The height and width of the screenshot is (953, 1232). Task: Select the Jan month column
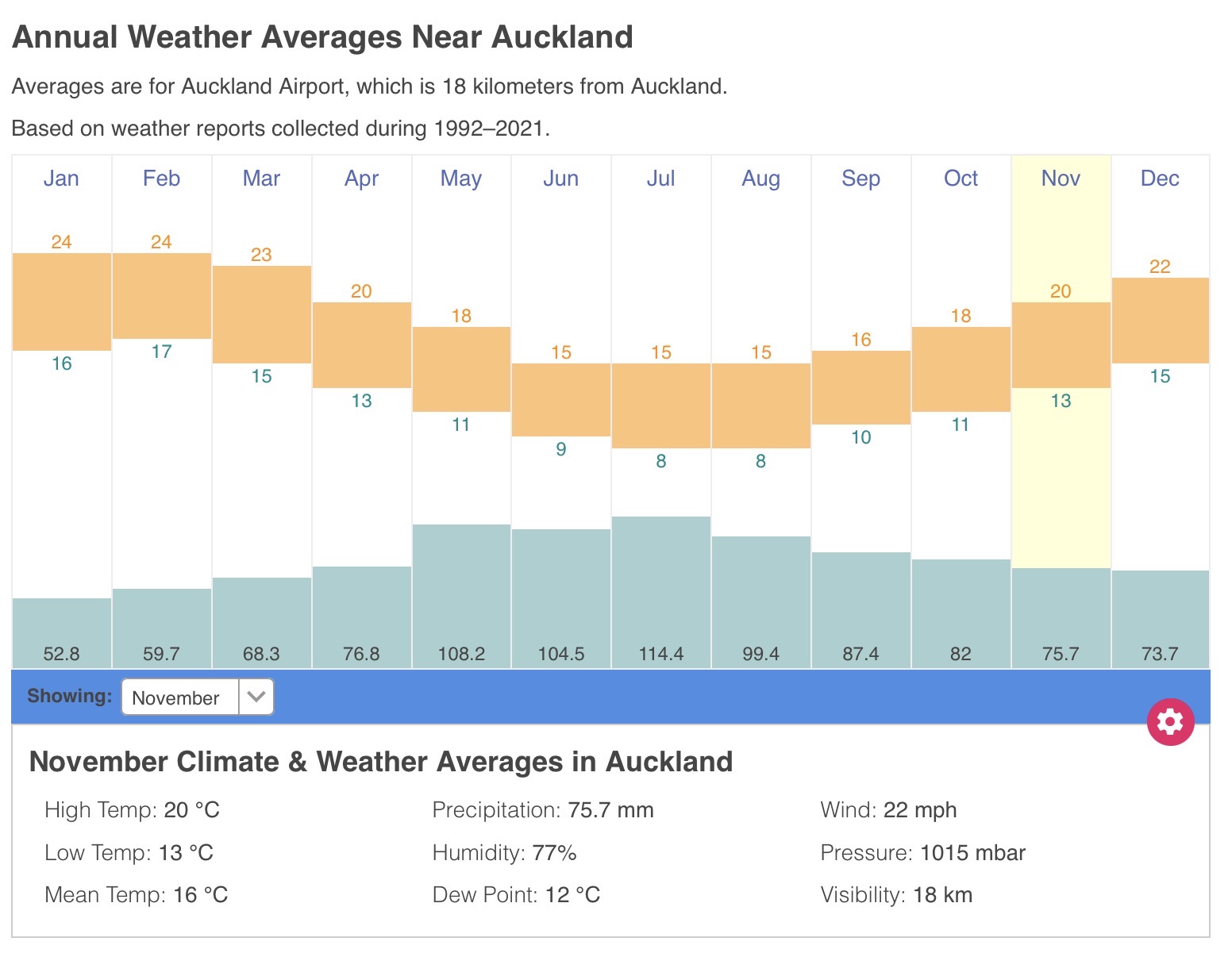pos(61,179)
